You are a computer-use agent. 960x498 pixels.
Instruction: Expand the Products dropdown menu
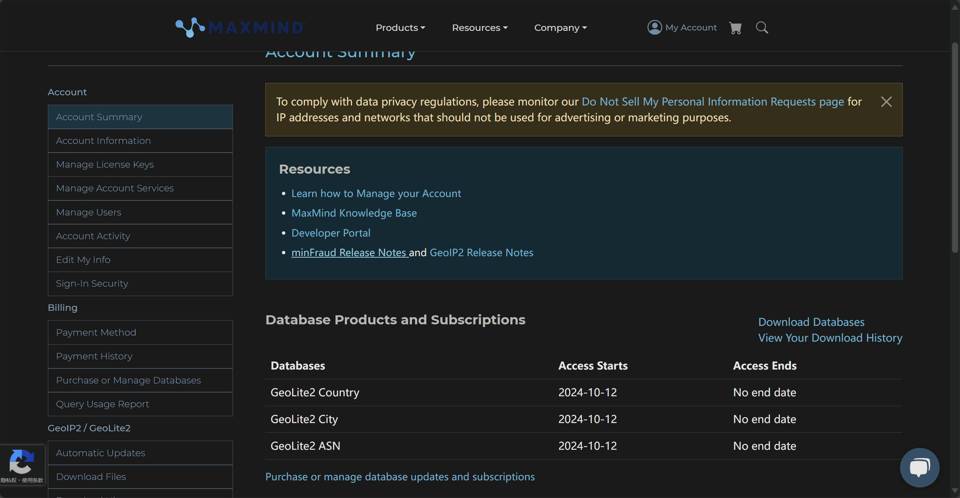400,28
